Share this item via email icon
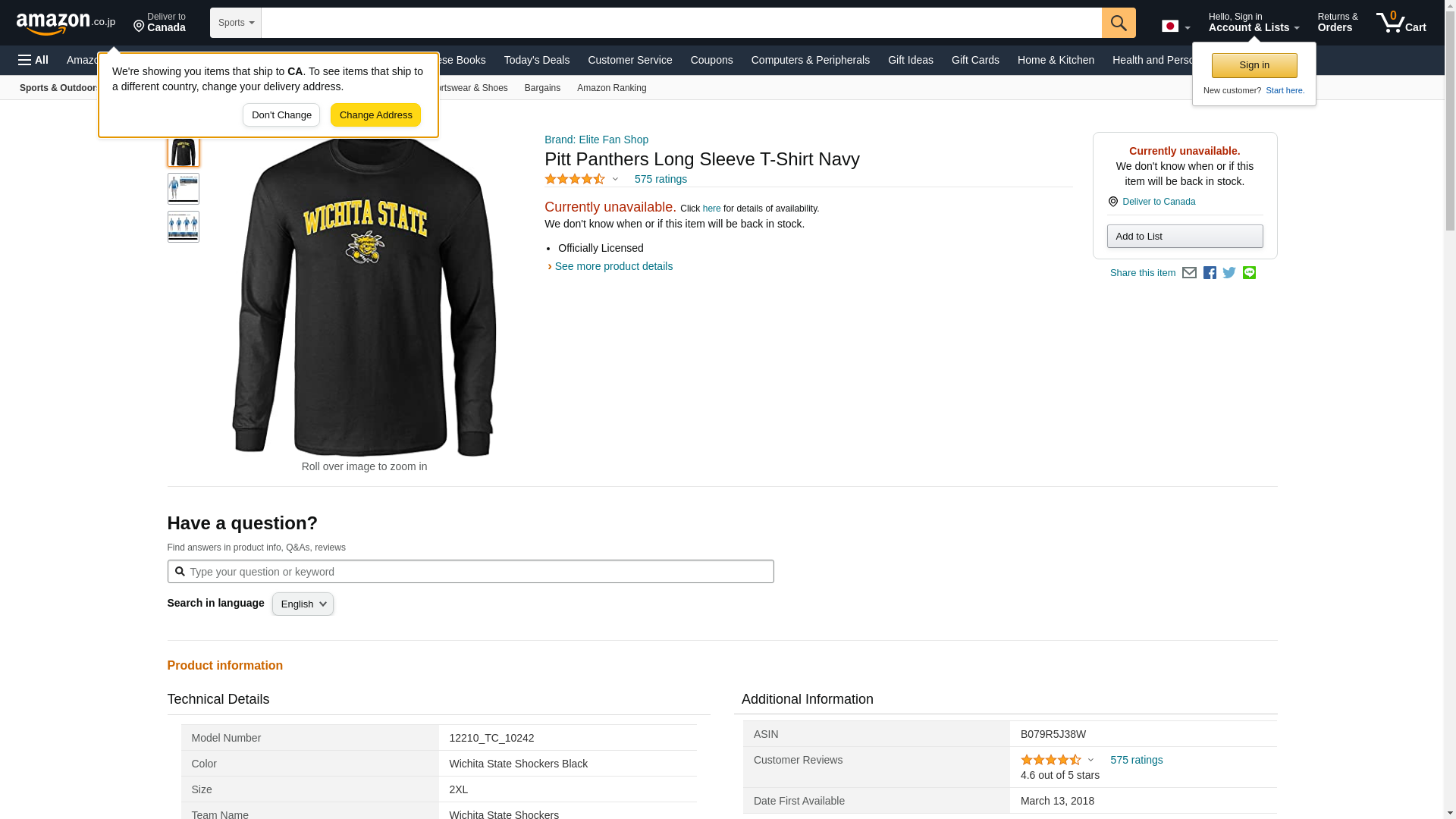Image resolution: width=1456 pixels, height=819 pixels. [x=1189, y=273]
